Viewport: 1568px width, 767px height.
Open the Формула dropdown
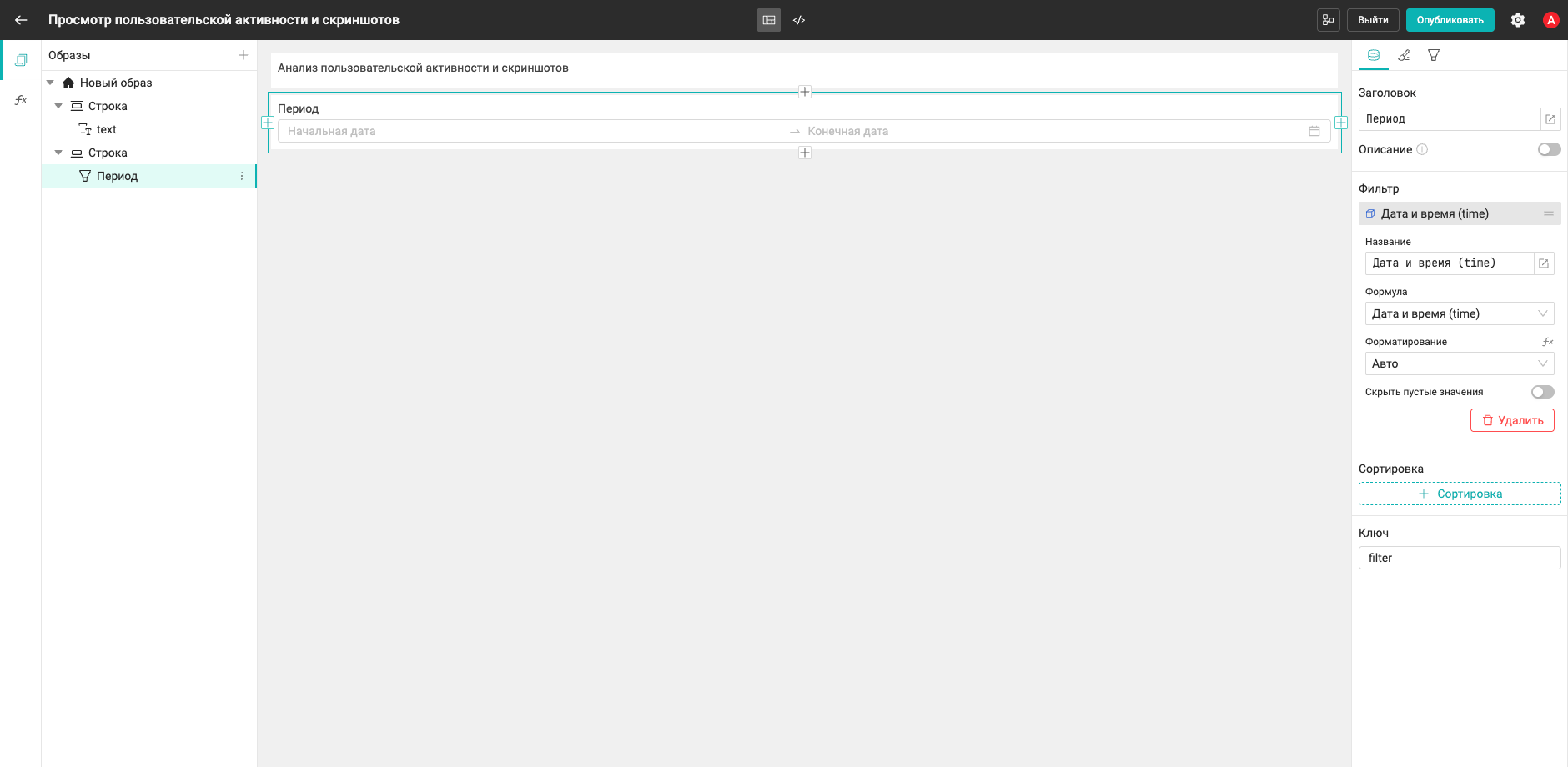coord(1460,313)
